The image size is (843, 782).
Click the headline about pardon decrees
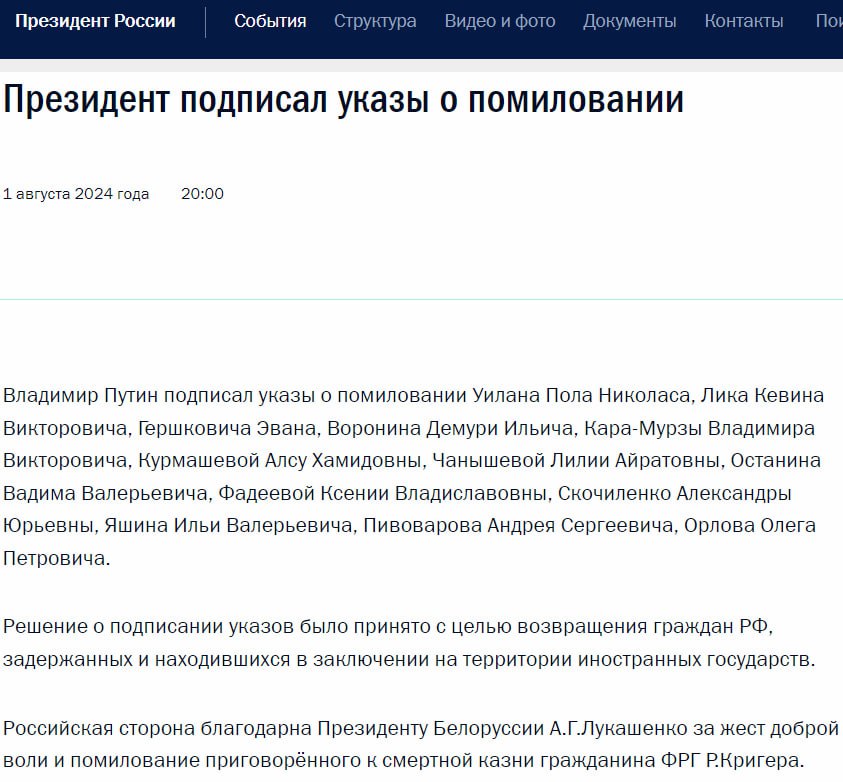coord(343,101)
